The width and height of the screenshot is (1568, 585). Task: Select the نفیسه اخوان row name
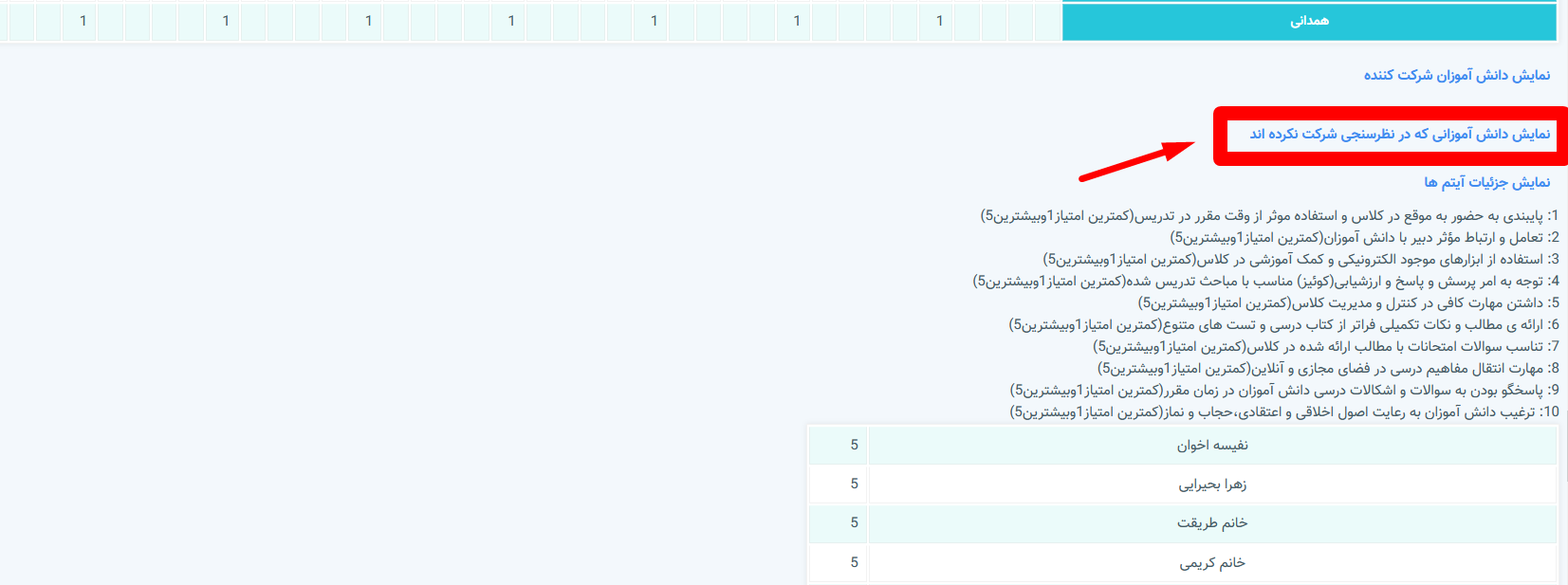point(1212,446)
